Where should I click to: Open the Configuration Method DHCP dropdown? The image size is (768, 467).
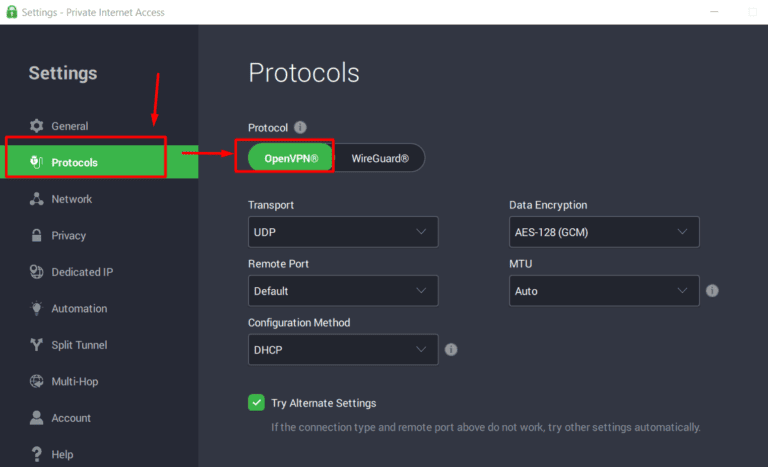coord(342,350)
